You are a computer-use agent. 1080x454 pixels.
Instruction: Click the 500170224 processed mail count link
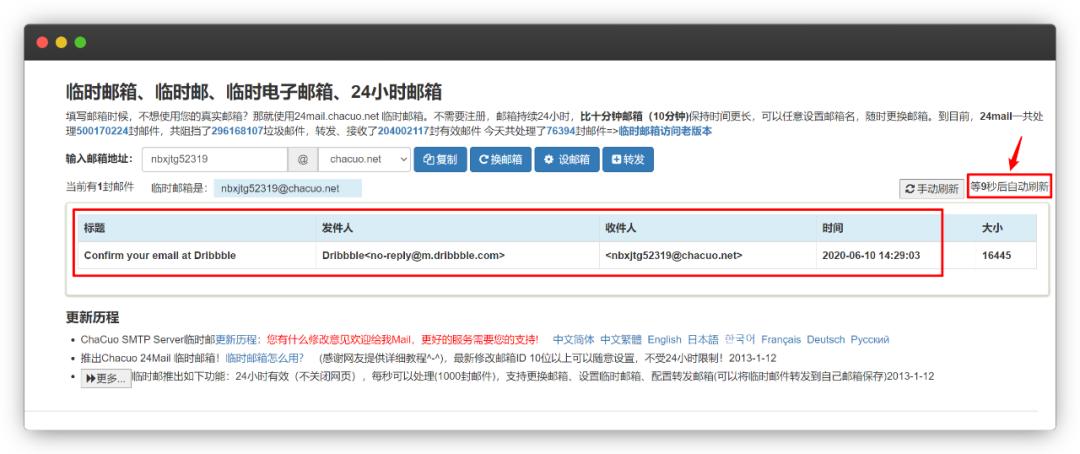tap(103, 130)
